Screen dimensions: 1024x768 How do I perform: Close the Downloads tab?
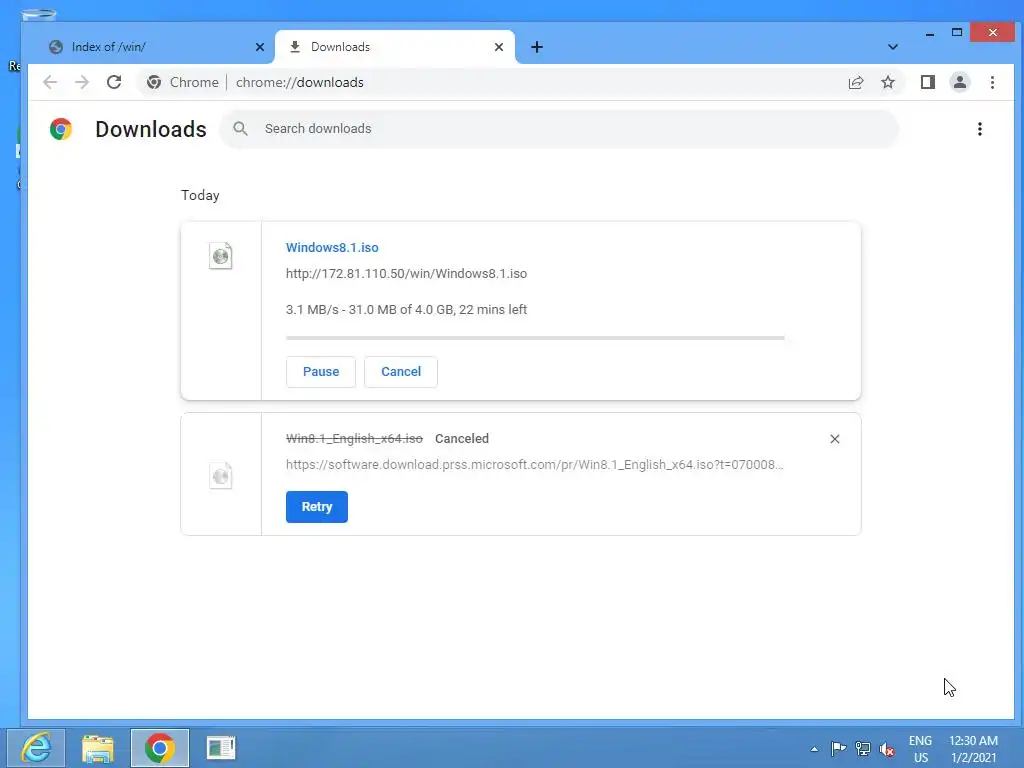(x=499, y=47)
